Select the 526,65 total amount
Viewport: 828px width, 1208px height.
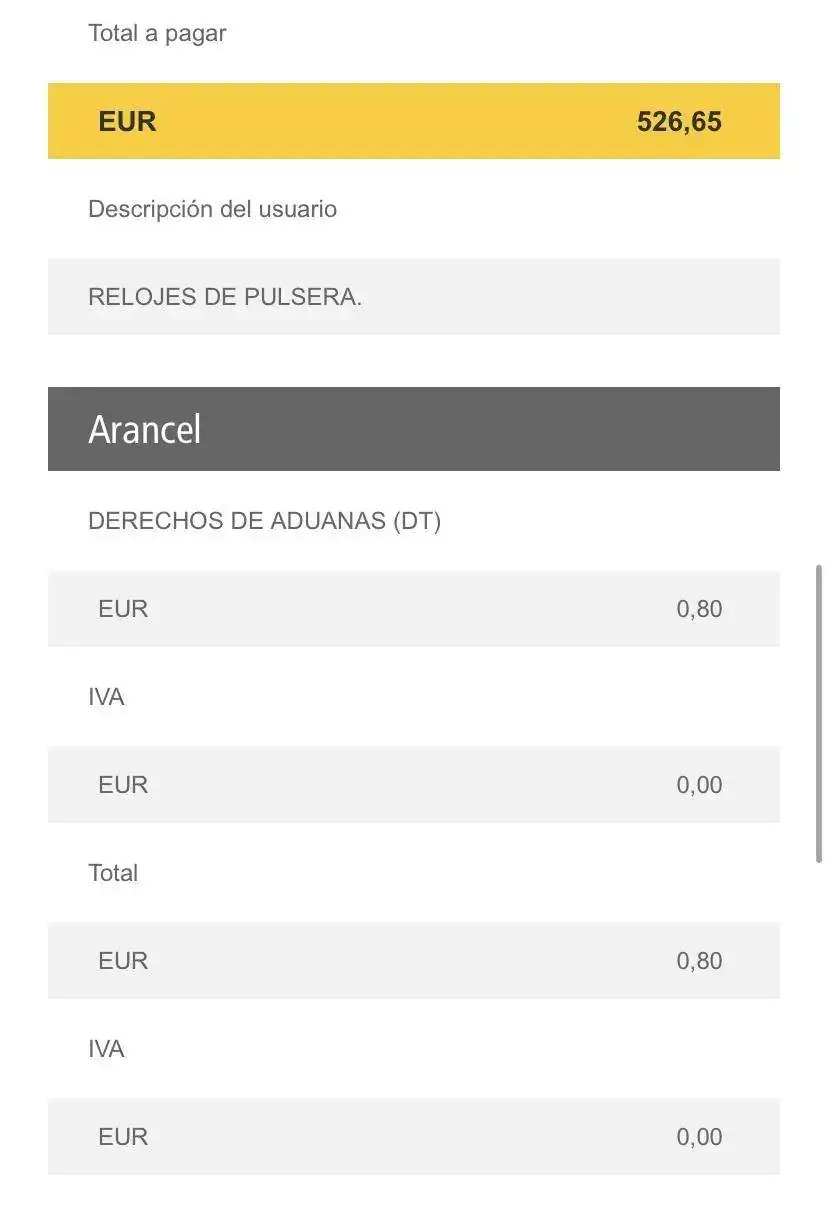coord(679,121)
